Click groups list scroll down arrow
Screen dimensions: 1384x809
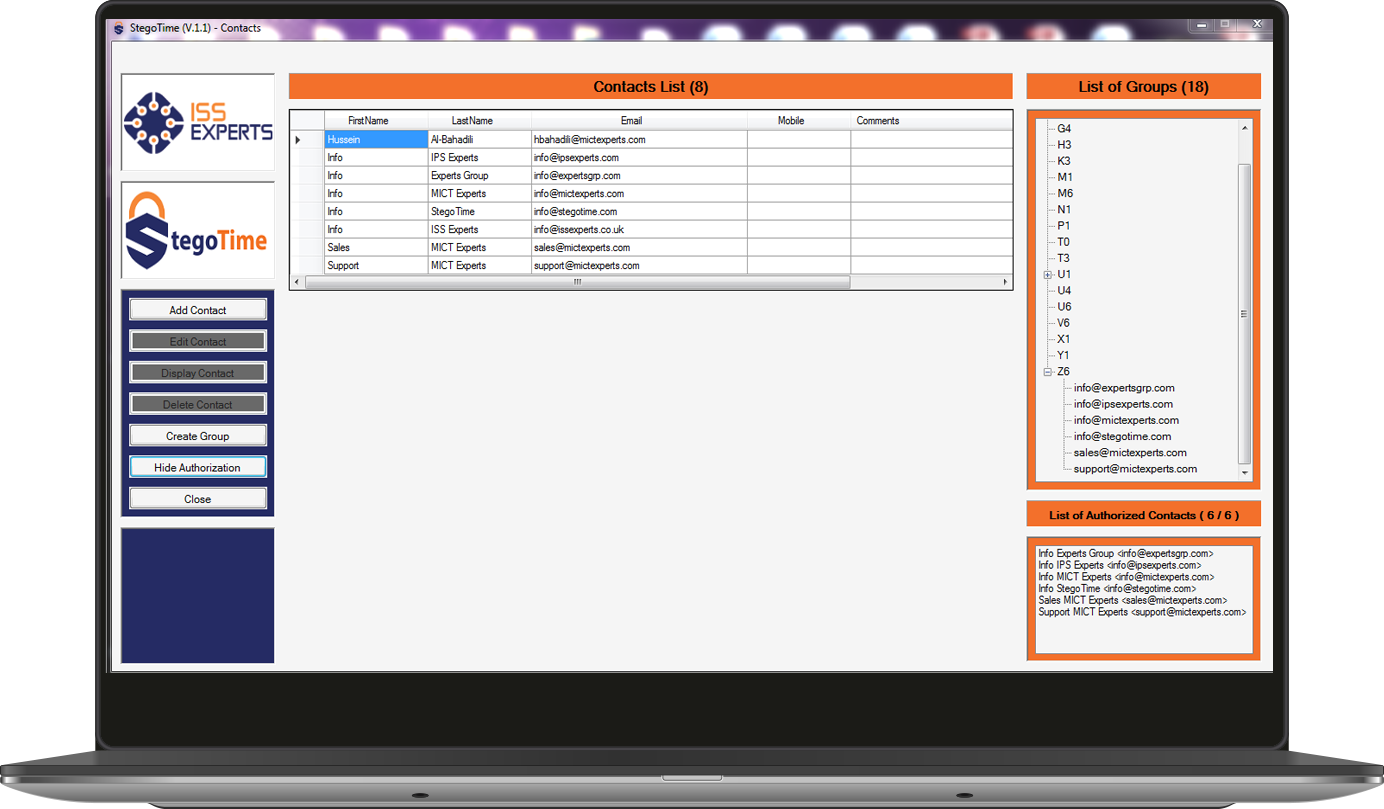tap(1244, 472)
